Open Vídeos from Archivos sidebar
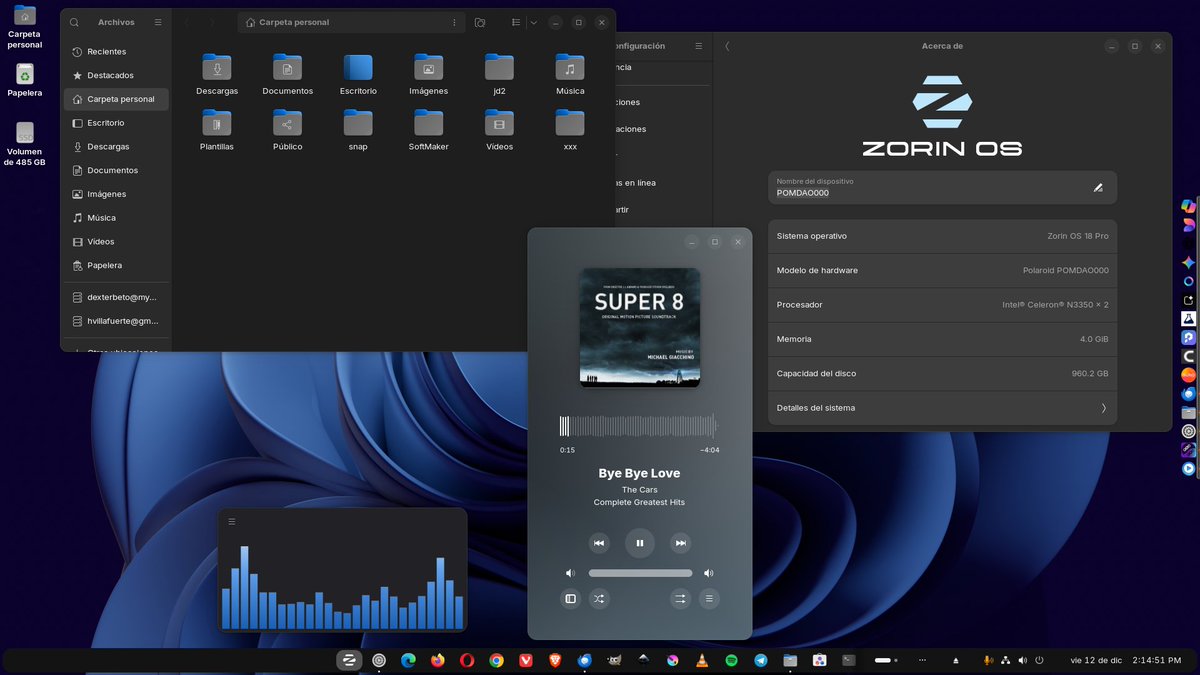The width and height of the screenshot is (1200, 675). click(x=116, y=242)
